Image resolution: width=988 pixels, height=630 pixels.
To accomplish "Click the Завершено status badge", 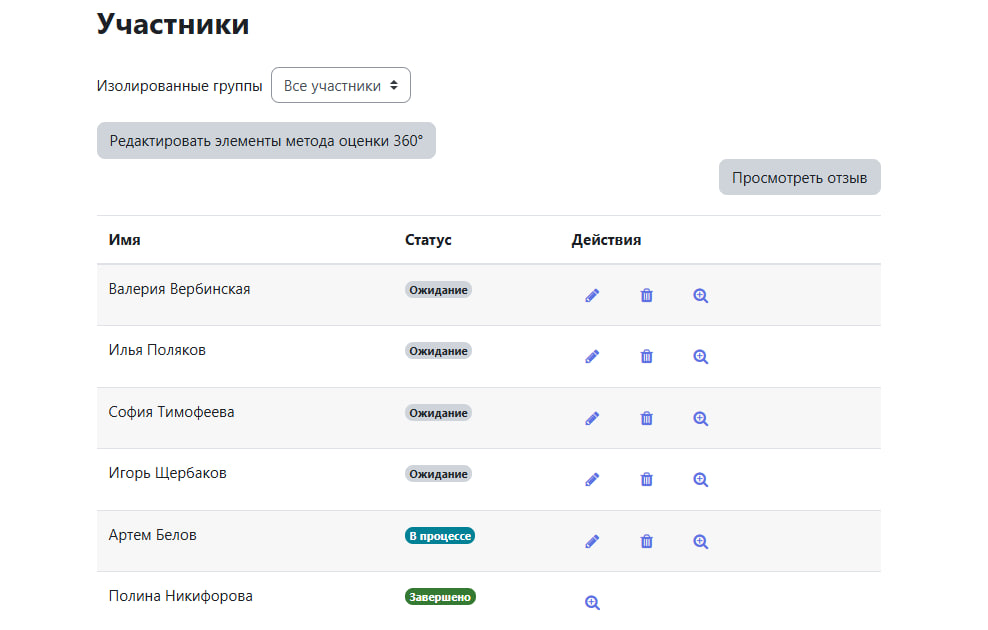I will click(440, 597).
